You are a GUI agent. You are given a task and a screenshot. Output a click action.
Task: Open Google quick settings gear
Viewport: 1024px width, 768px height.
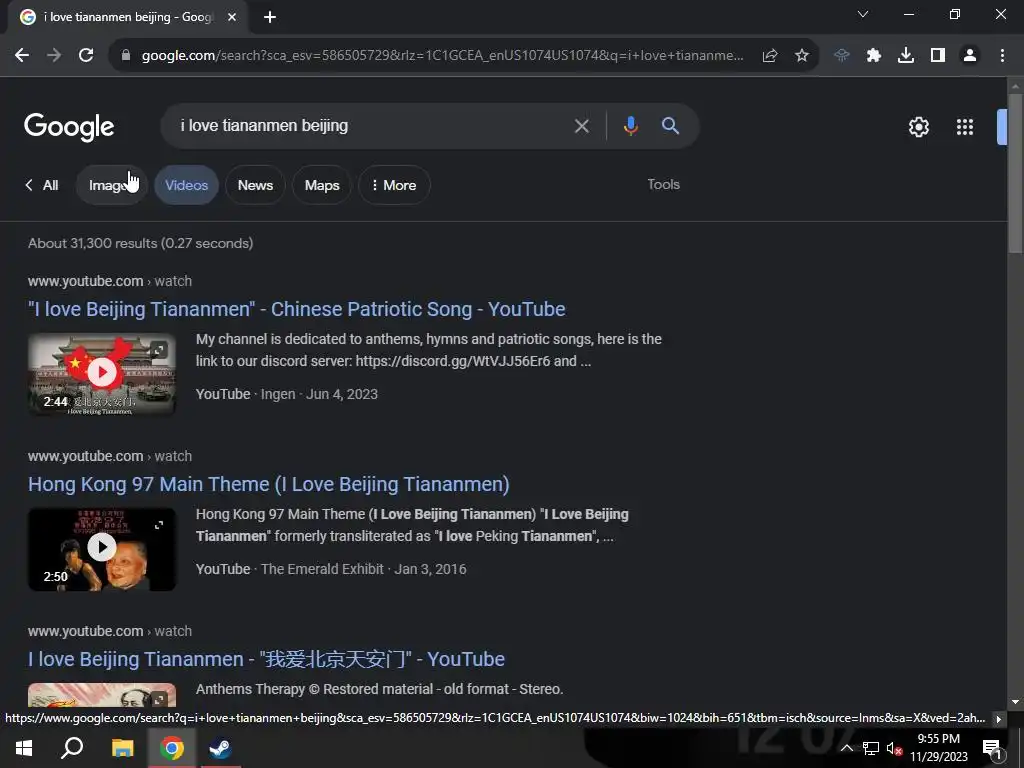pyautogui.click(x=919, y=127)
